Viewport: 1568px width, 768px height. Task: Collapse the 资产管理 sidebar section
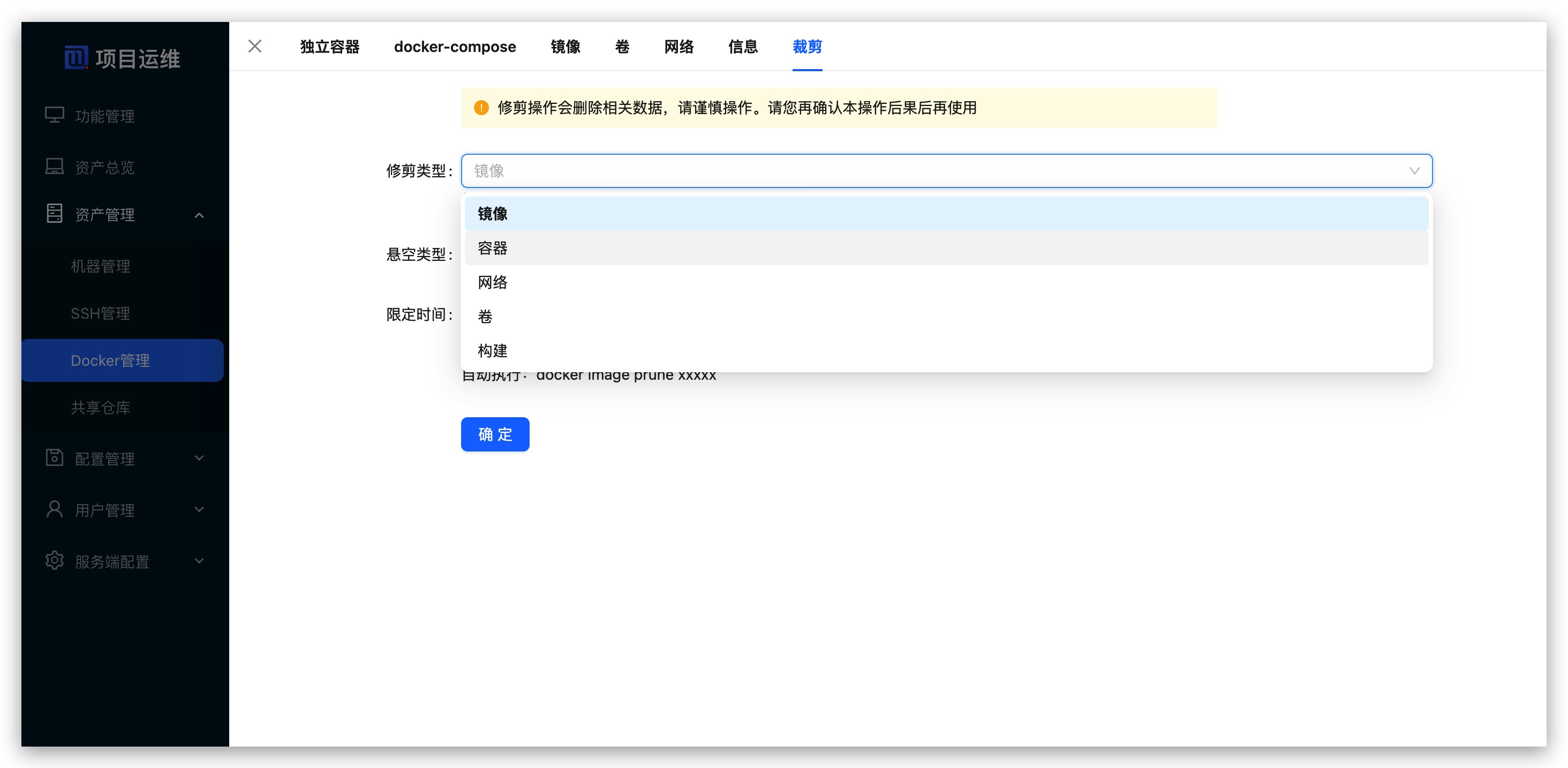coord(200,215)
